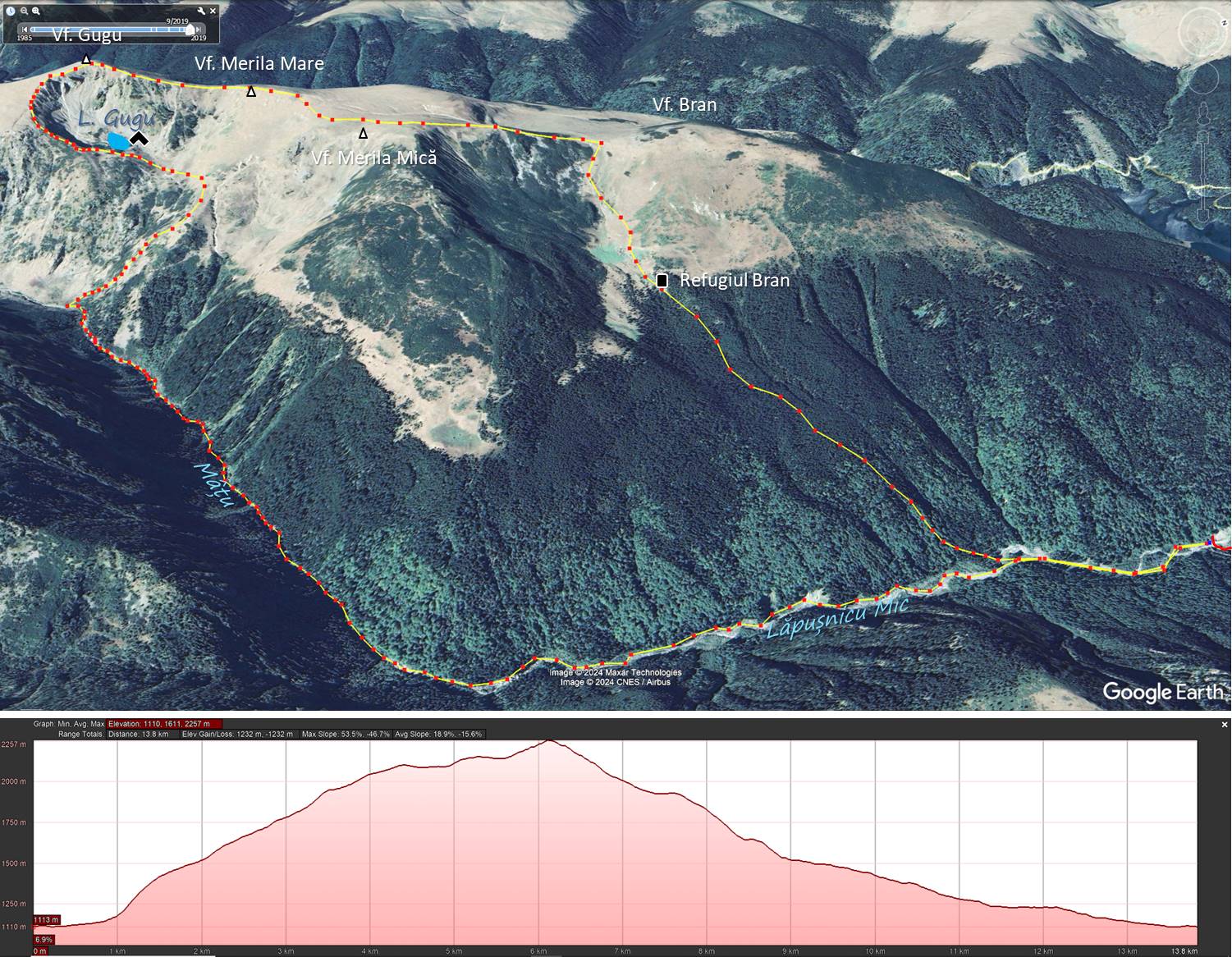Step to next imagery date
Screen dimensions: 1232x957
point(198,30)
